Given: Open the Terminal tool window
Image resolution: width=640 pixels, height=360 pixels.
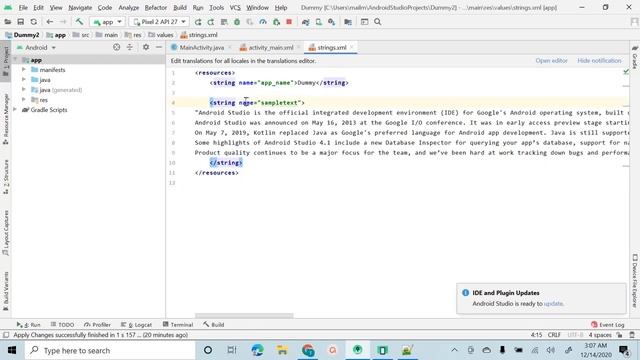Looking at the screenshot, I should [x=178, y=325].
